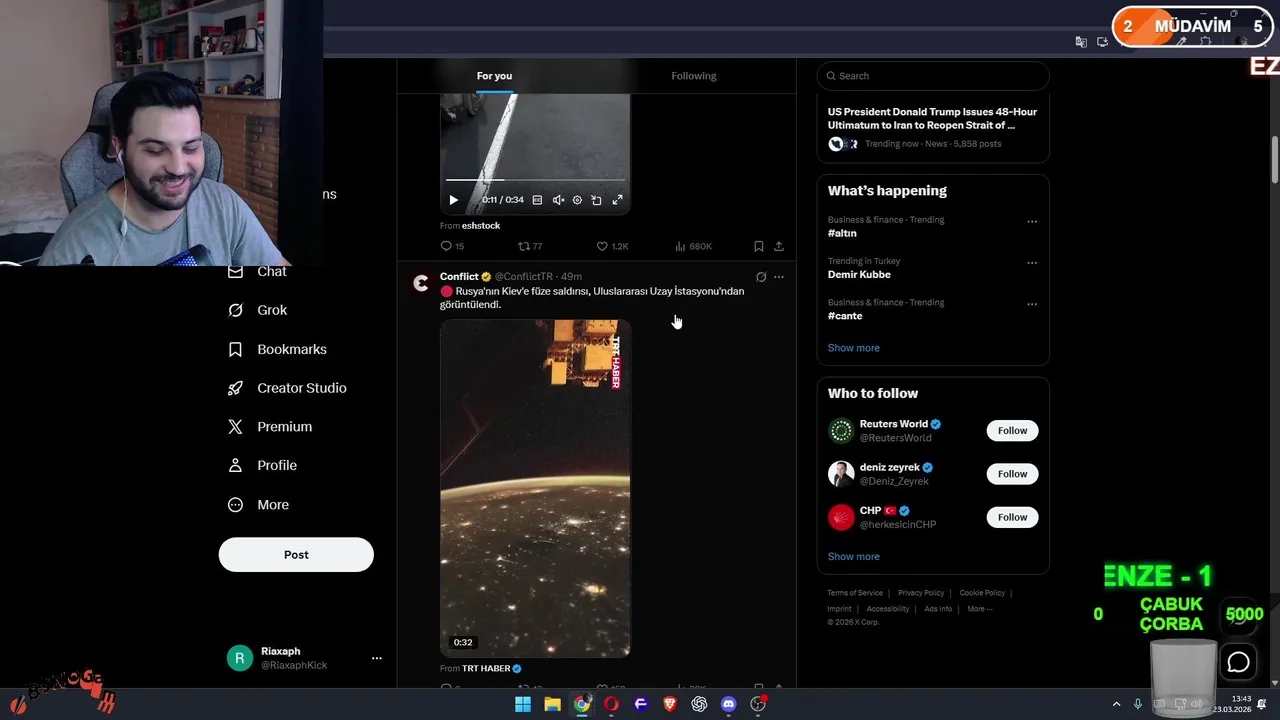Play the TRT Haber space station video
Image resolution: width=1280 pixels, height=720 pixels.
point(535,488)
